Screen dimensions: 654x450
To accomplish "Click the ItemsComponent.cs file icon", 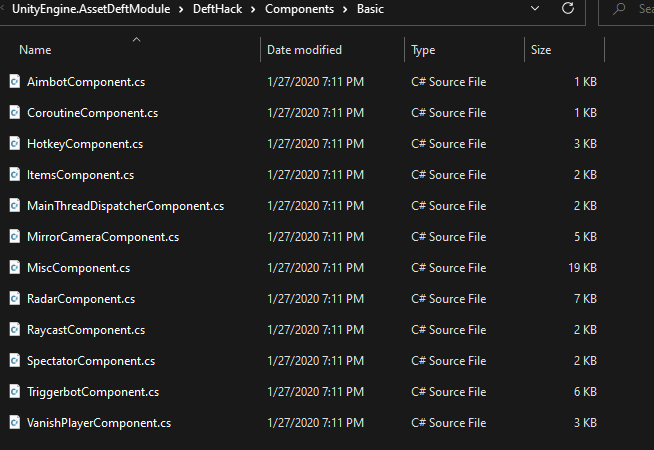I will tap(15, 174).
